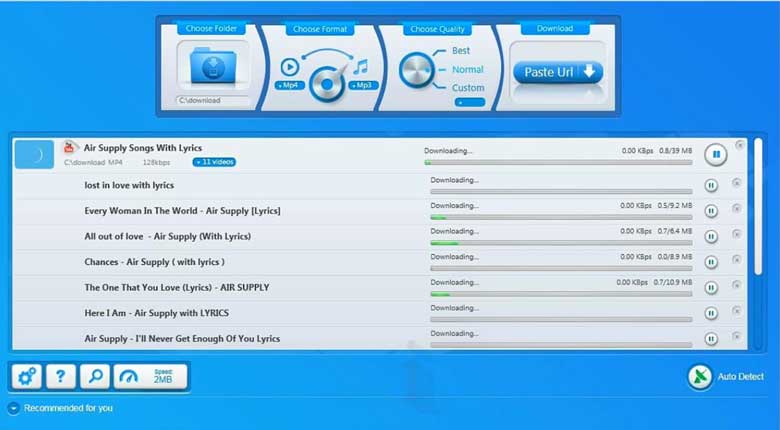
Task: Pause the Chances - Air Supply download
Action: 711,262
